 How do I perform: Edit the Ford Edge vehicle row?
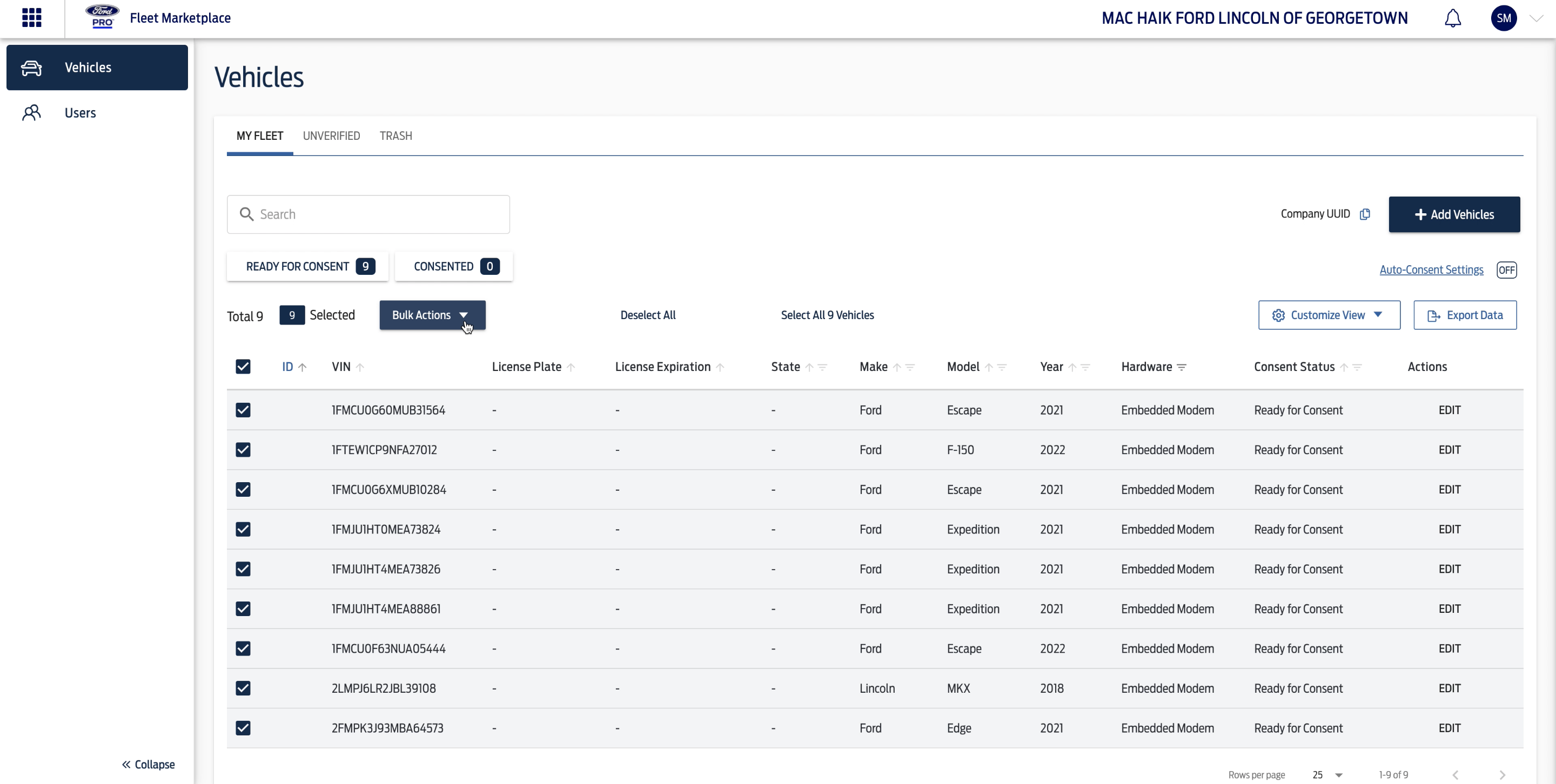click(x=1449, y=728)
